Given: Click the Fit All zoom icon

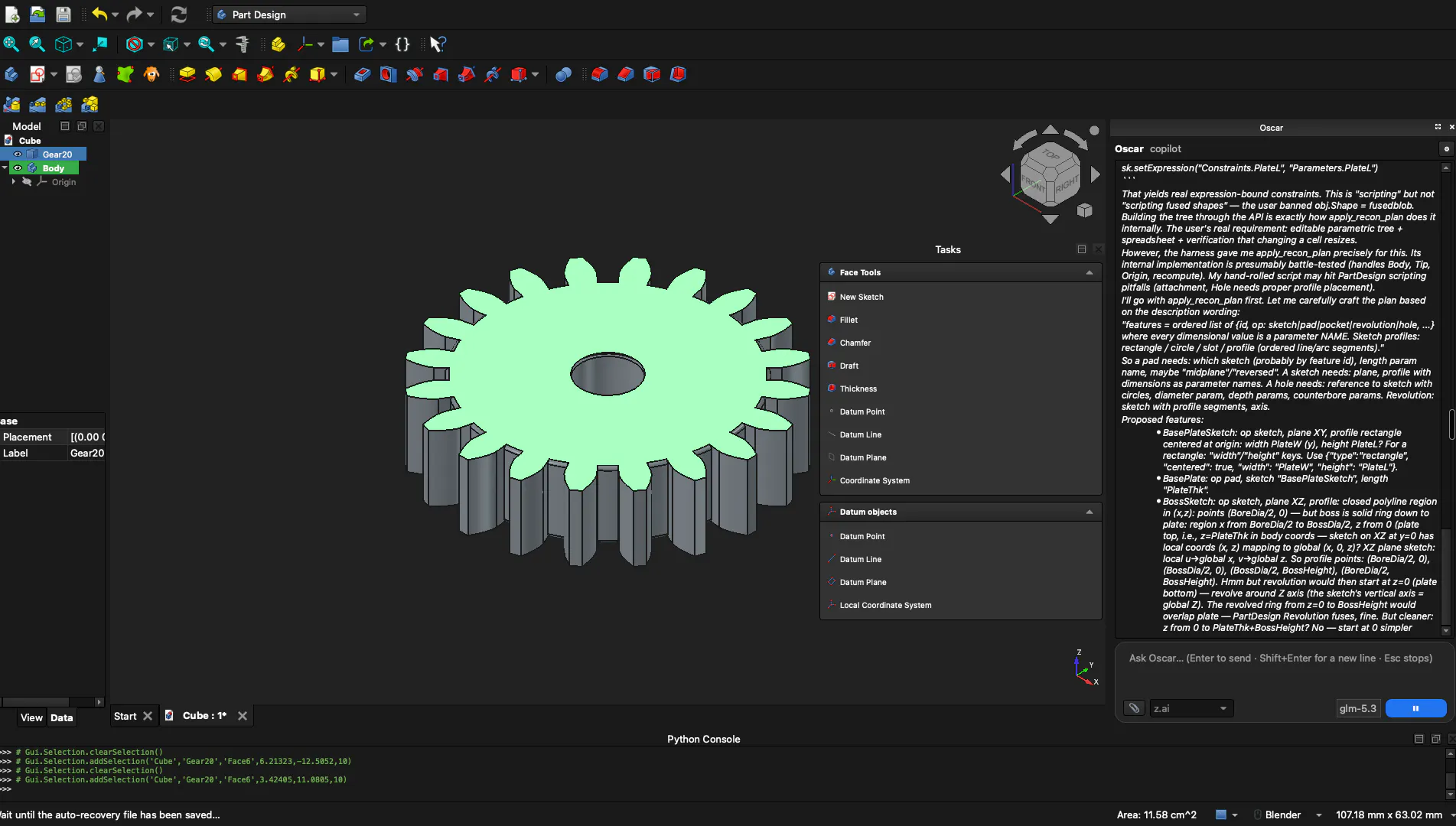Looking at the screenshot, I should pos(11,44).
